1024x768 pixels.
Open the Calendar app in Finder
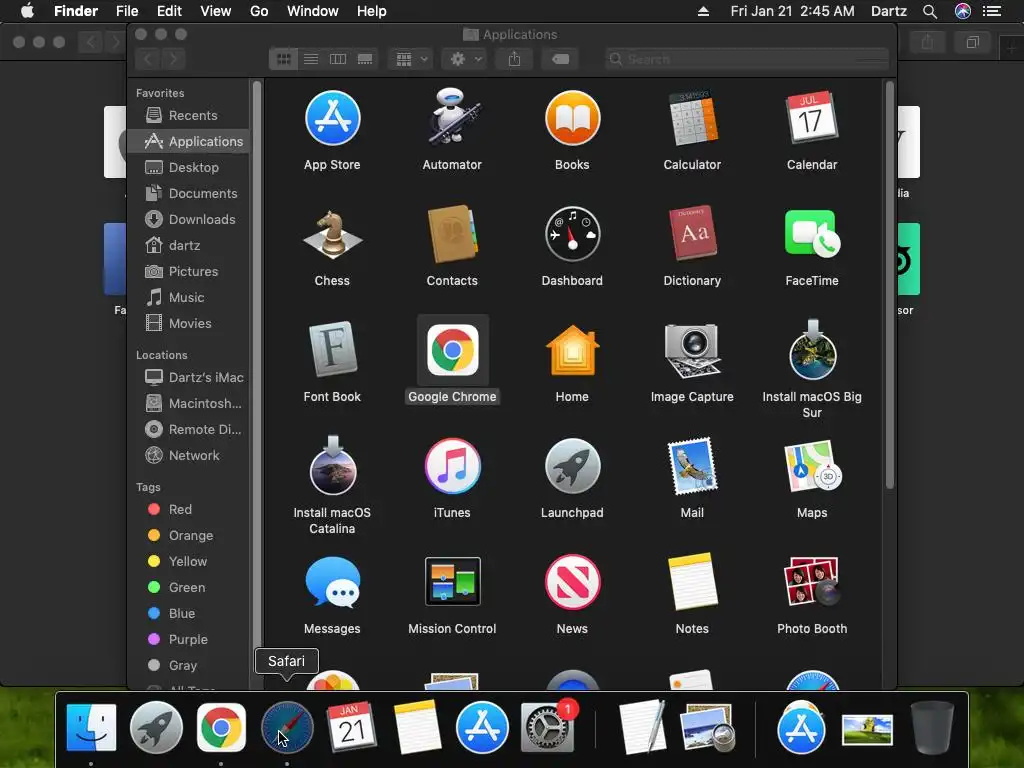pos(812,118)
